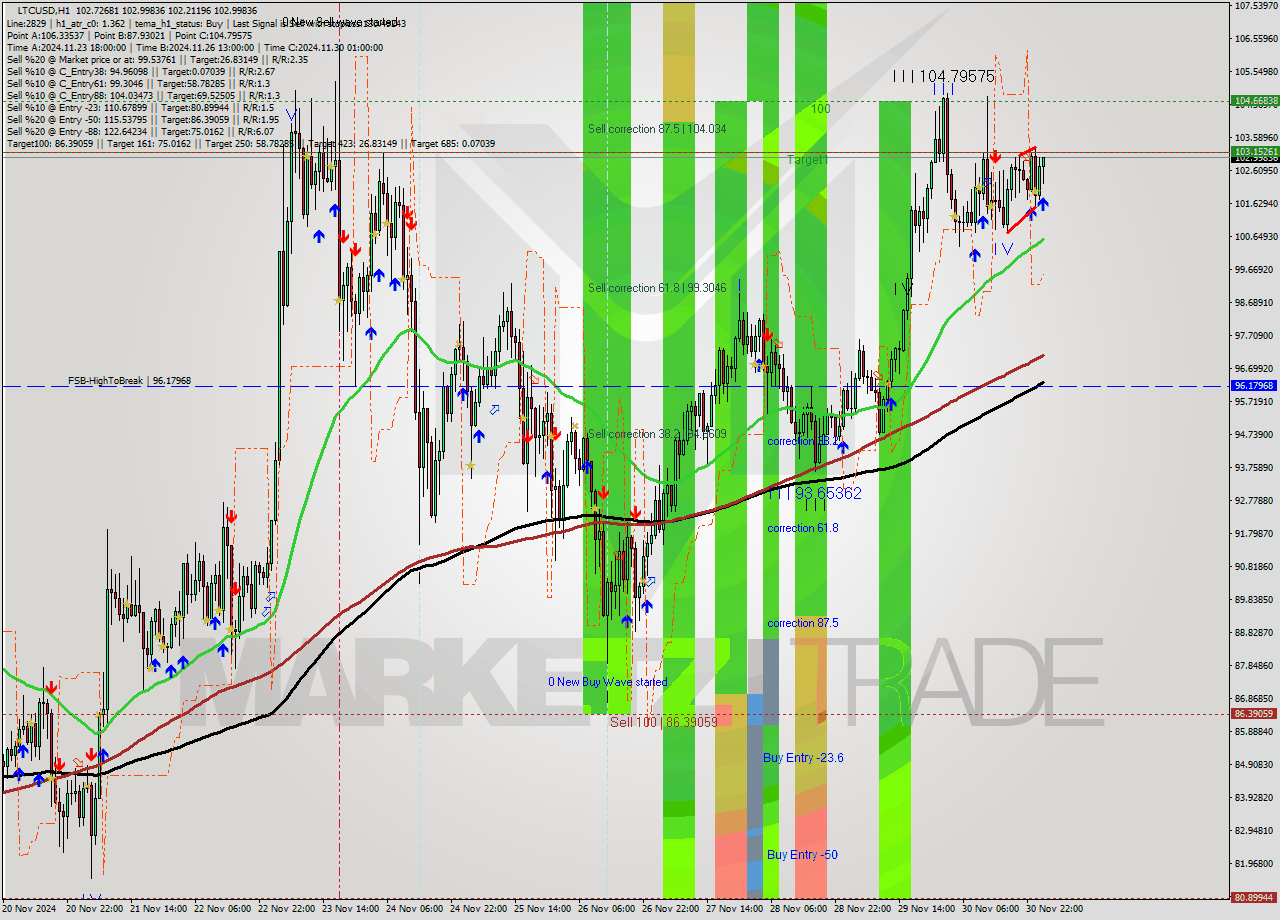1280x920 pixels.
Task: Select the 100.64930 price axis value
Action: 1256,237
